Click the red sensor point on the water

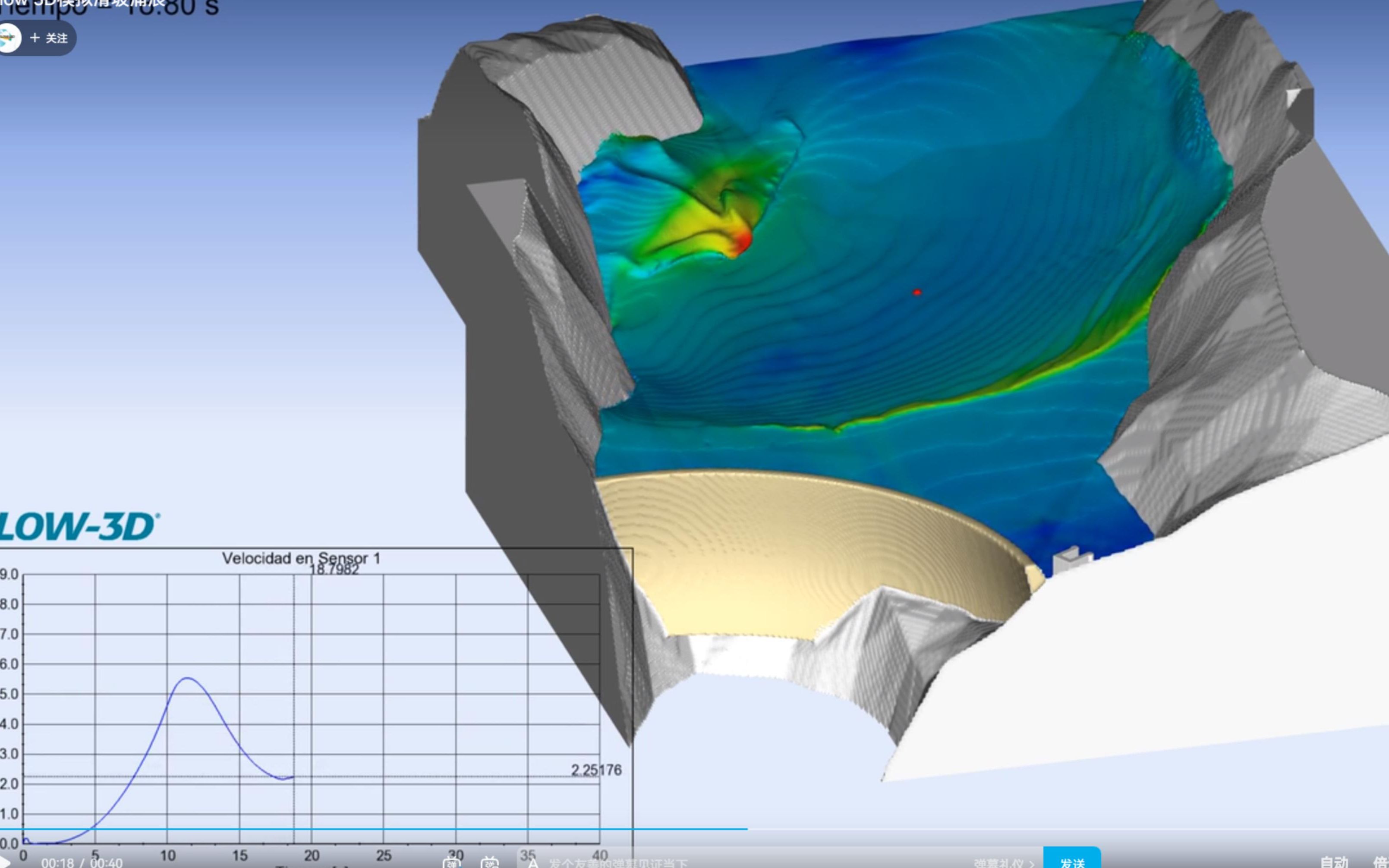tap(917, 293)
